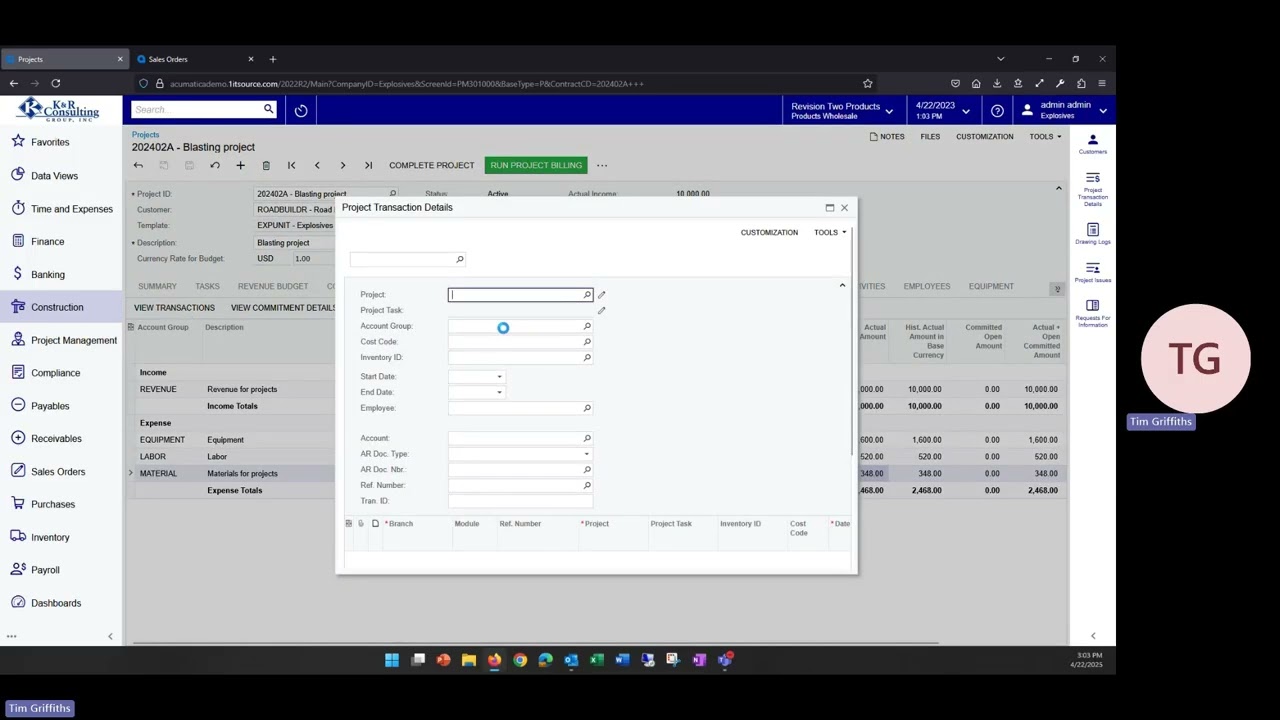Open dialog CUSTOMIZATION menu
The image size is (1280, 720).
(769, 232)
